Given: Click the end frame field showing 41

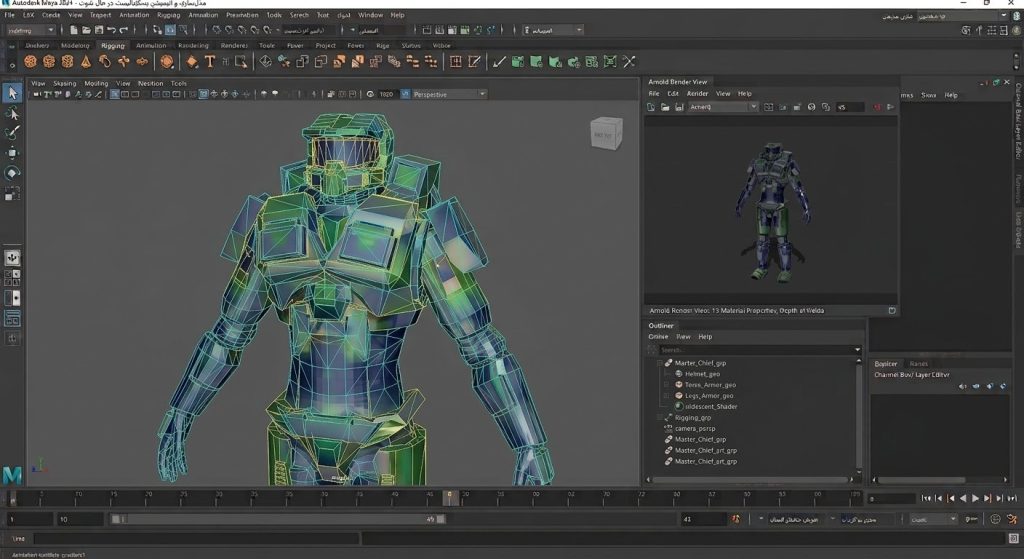Looking at the screenshot, I should (703, 519).
